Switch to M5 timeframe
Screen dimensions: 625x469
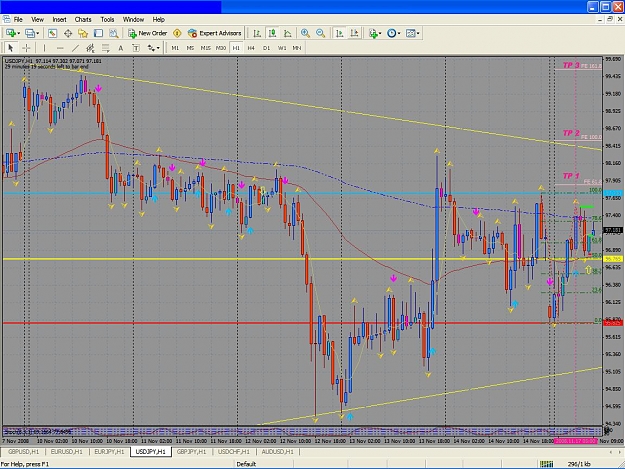pyautogui.click(x=190, y=48)
